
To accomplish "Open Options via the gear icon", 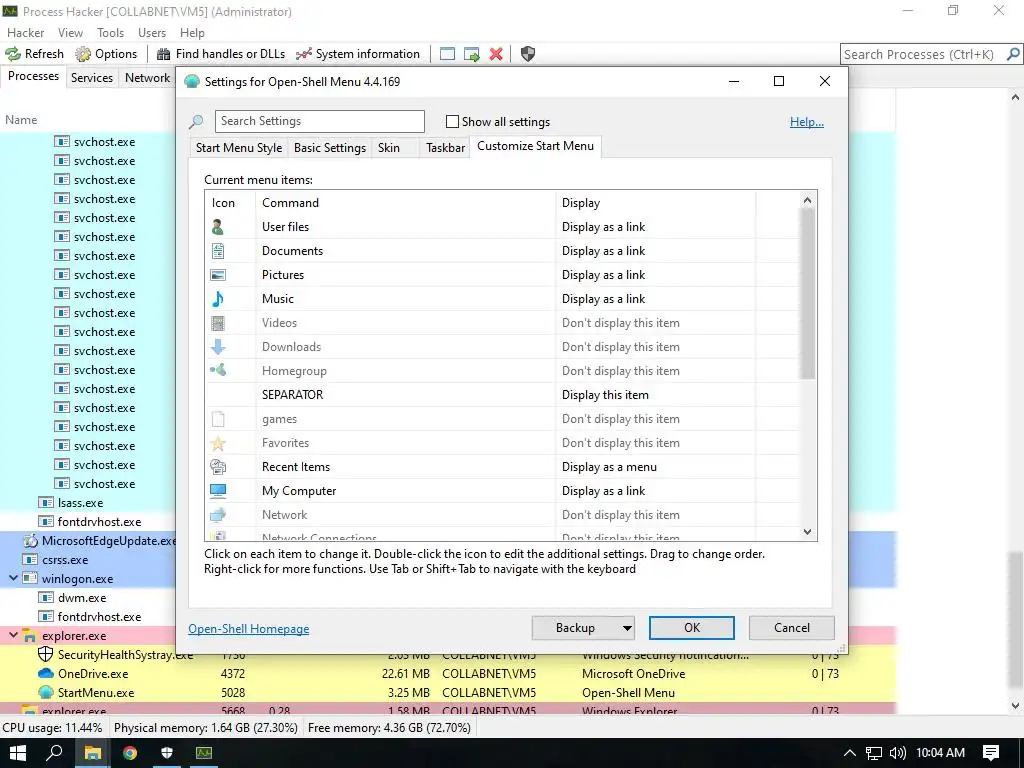I will 83,54.
